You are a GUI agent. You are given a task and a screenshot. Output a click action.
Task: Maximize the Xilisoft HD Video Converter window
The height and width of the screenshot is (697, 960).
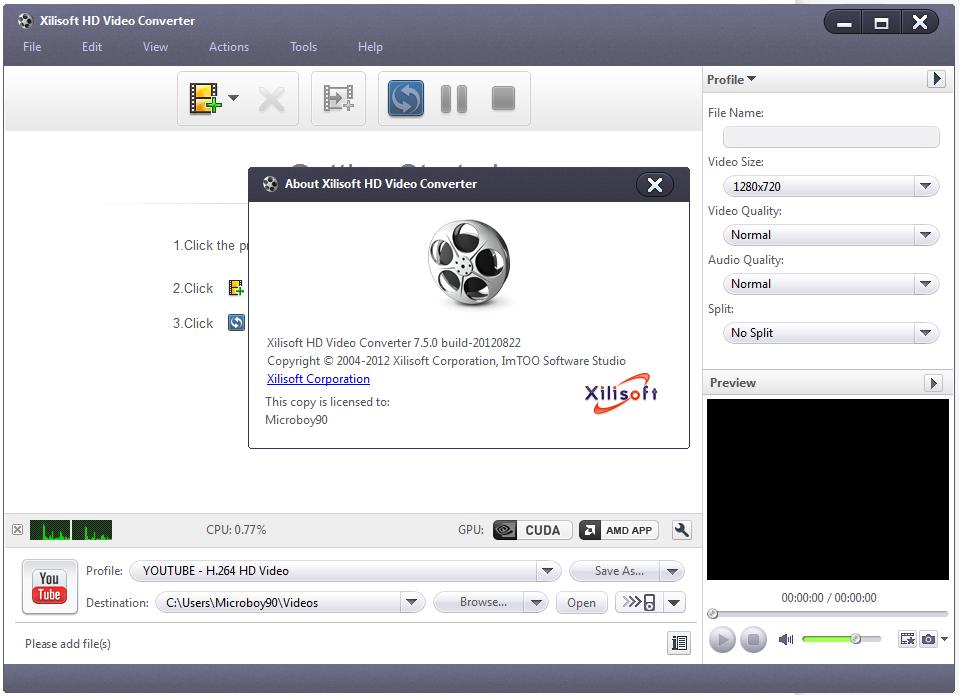click(881, 23)
